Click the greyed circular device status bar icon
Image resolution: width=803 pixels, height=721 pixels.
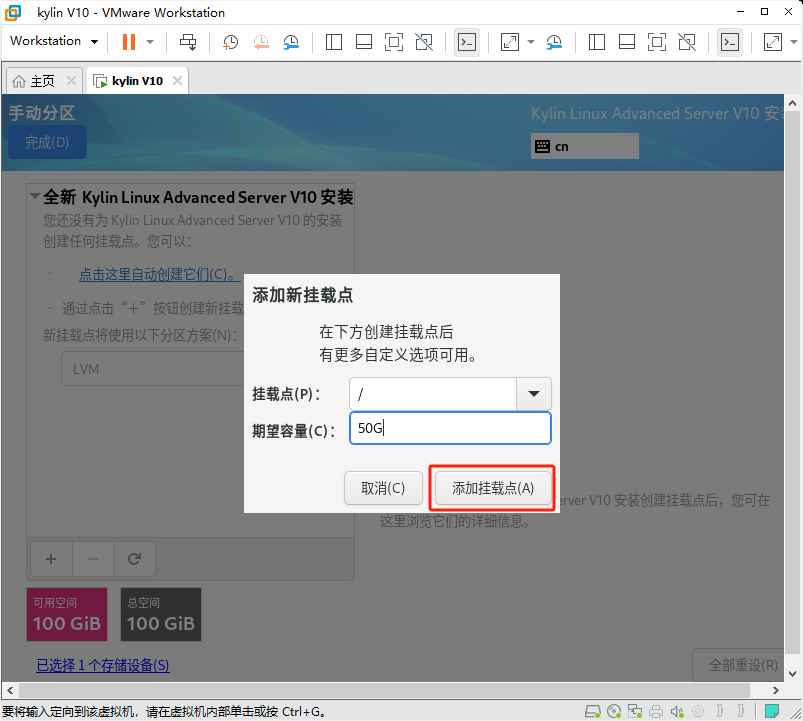698,711
